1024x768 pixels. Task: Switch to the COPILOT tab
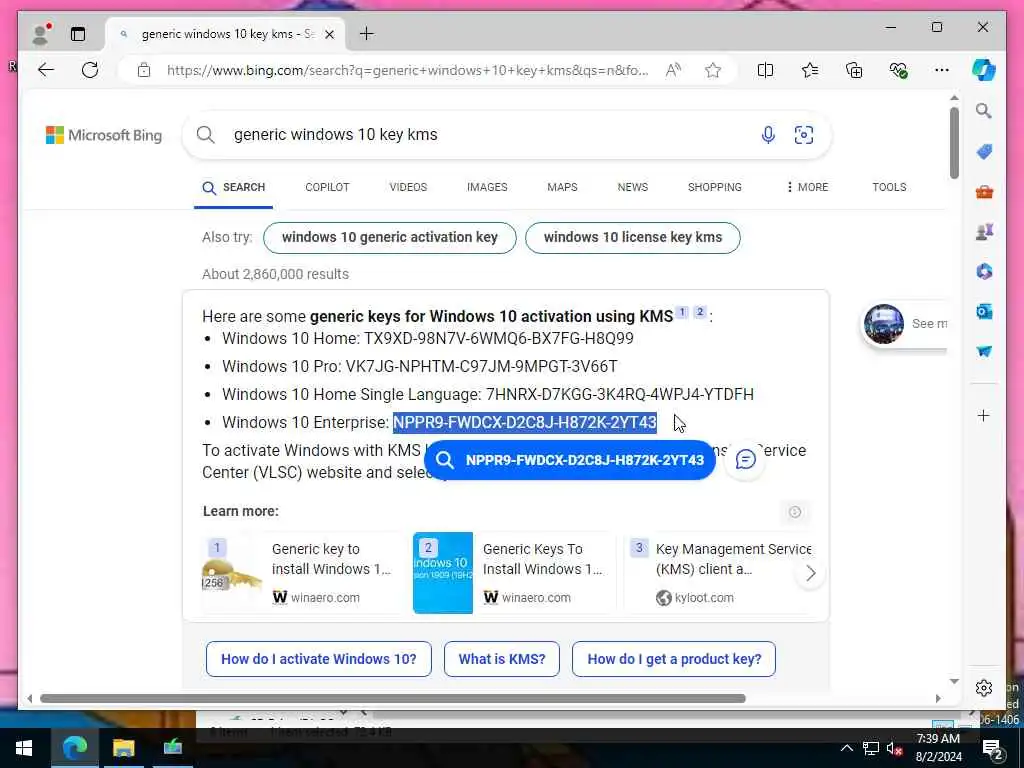point(327,187)
